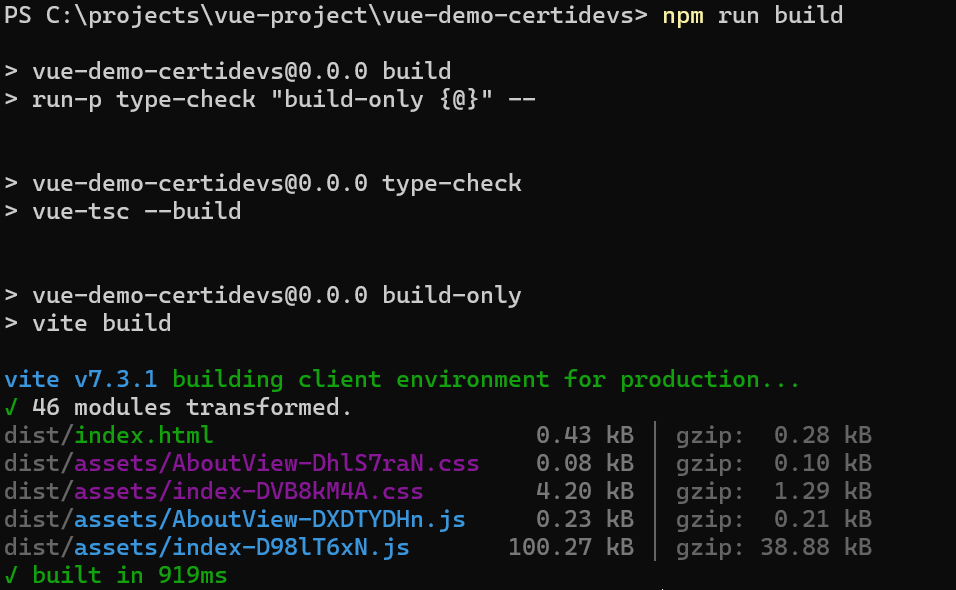Click the green checkmark before "built in 919ms"

(11, 576)
